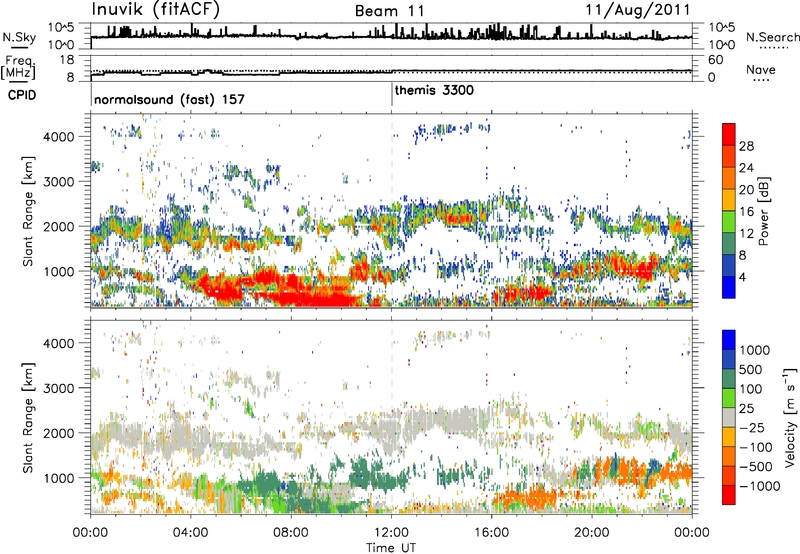Pick the light green Power segment between 12 and 16

click(729, 222)
